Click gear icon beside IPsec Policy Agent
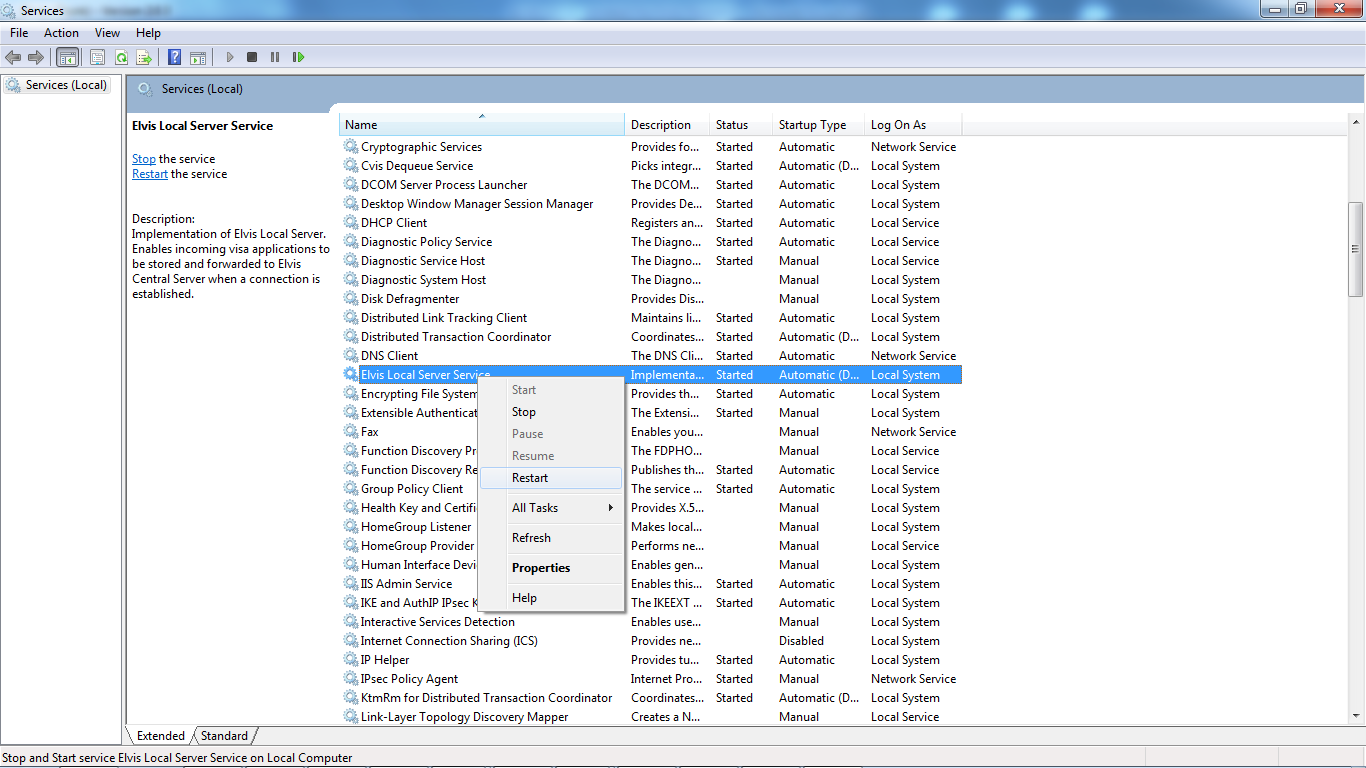 tap(351, 679)
